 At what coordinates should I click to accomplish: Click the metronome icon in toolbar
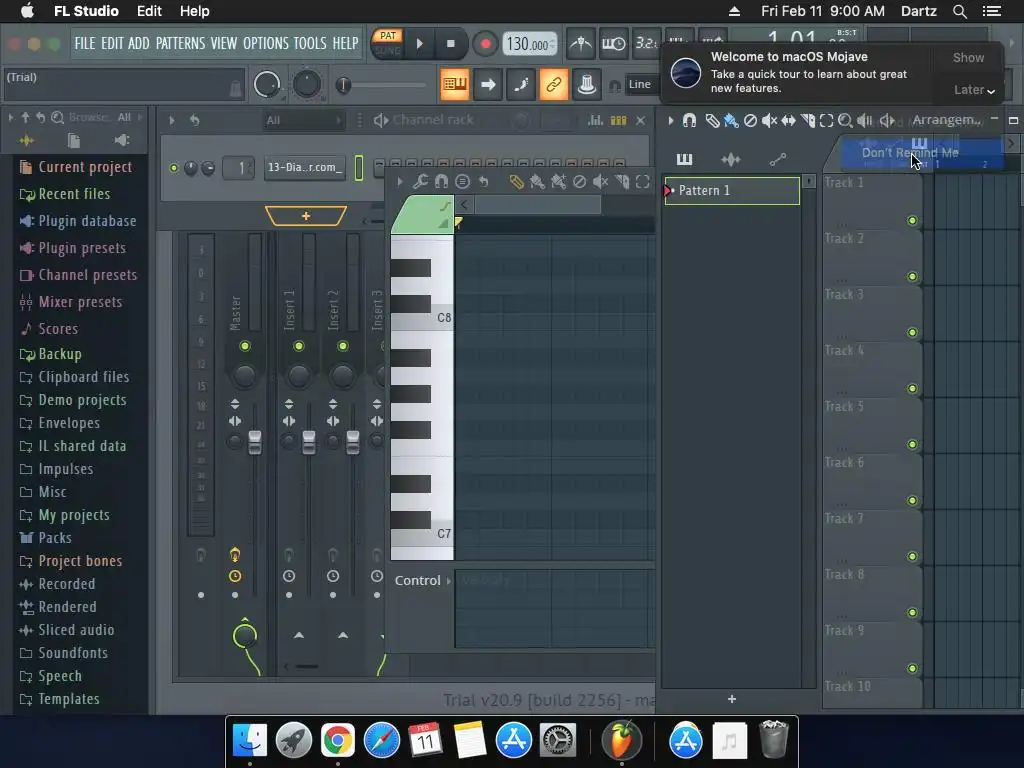point(580,44)
